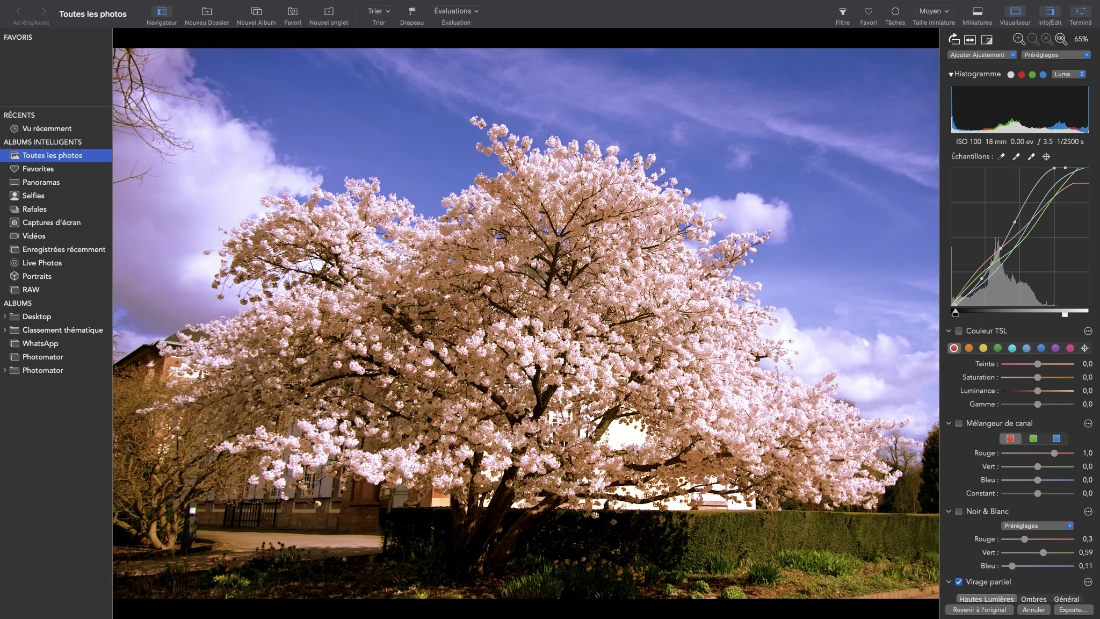Enable the Couleur TSL checkbox
This screenshot has height=619, width=1100.
click(959, 331)
